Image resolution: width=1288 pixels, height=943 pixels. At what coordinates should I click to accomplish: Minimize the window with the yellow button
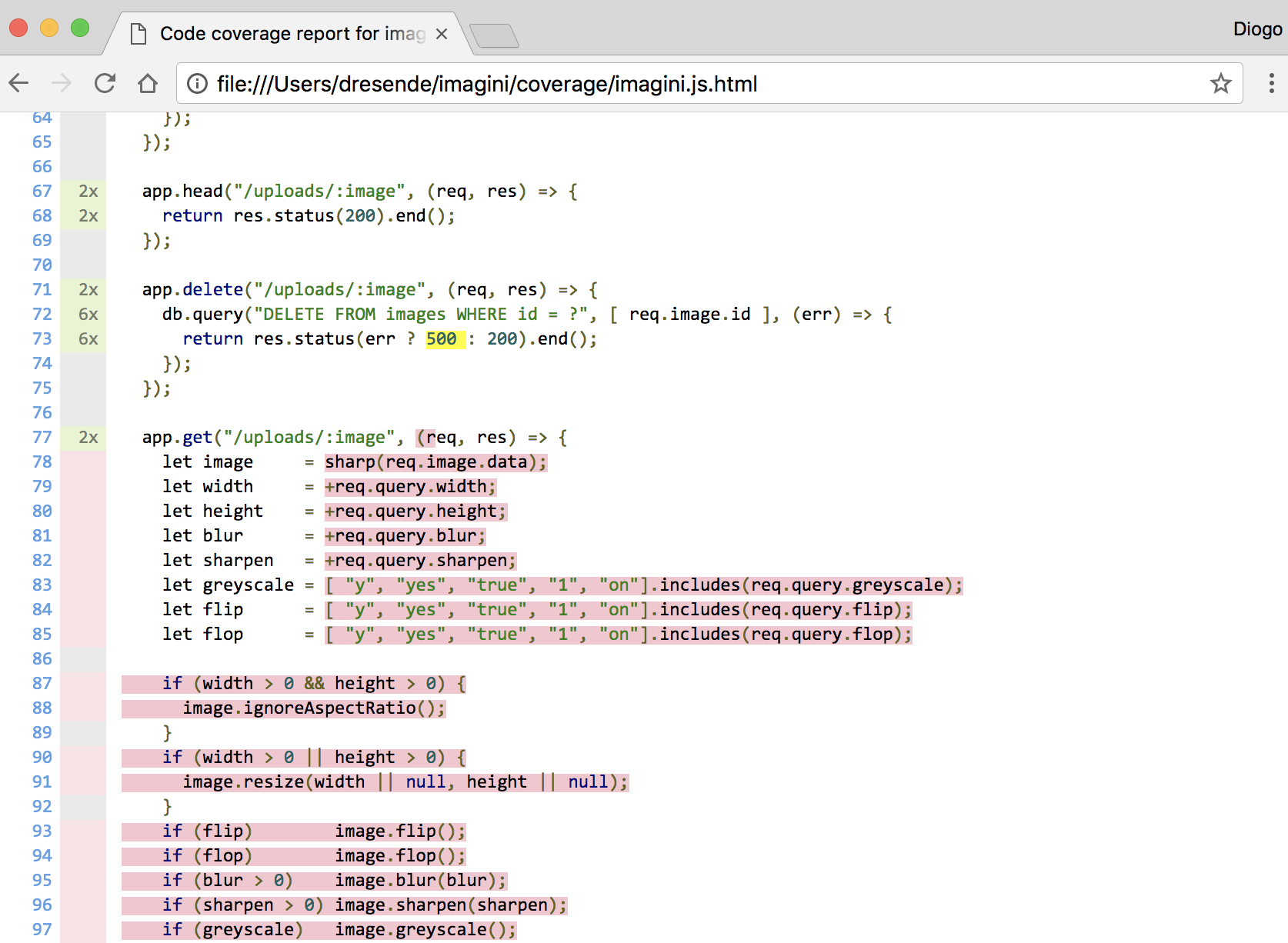[x=49, y=28]
